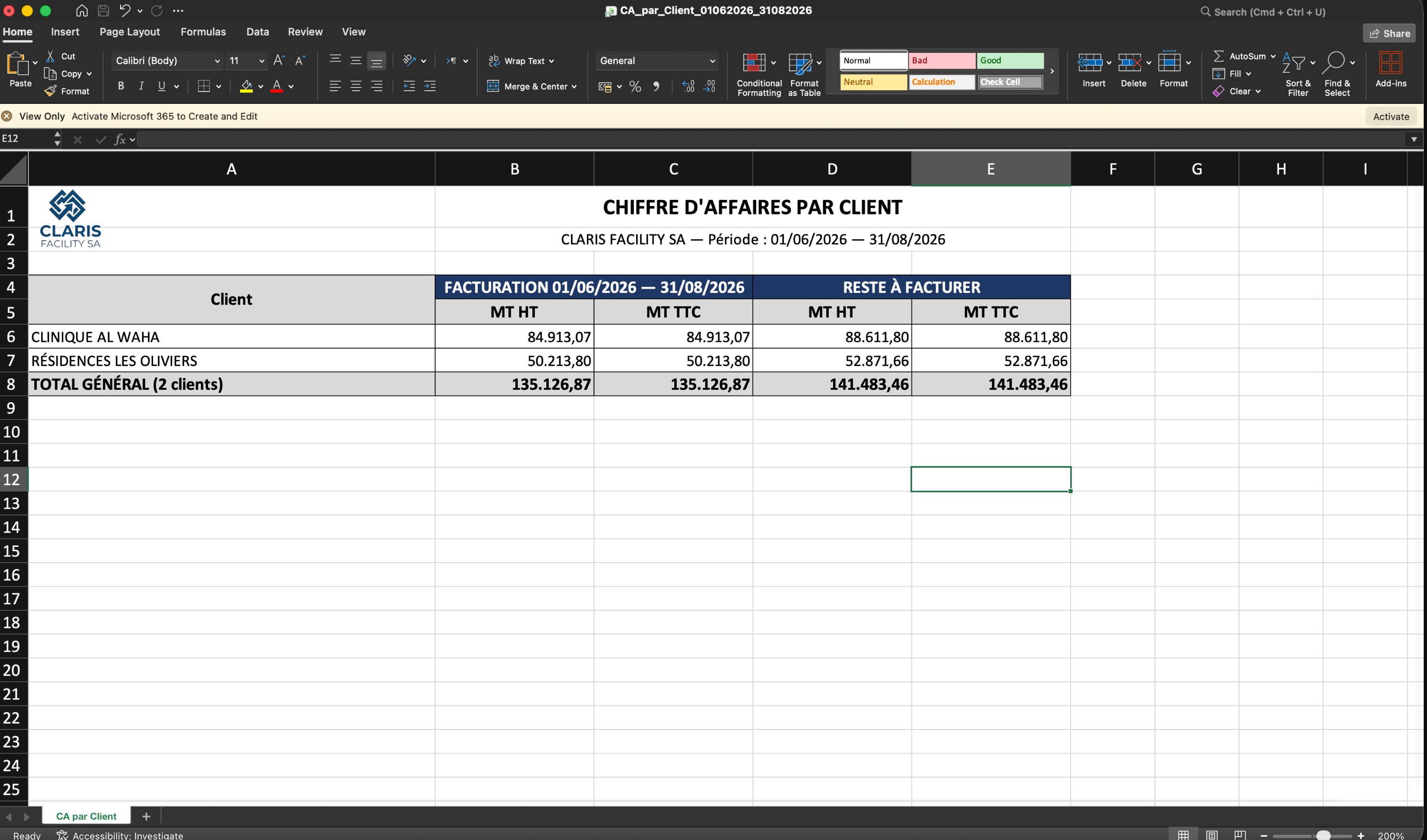Open the more options ellipsis icon

click(x=179, y=11)
